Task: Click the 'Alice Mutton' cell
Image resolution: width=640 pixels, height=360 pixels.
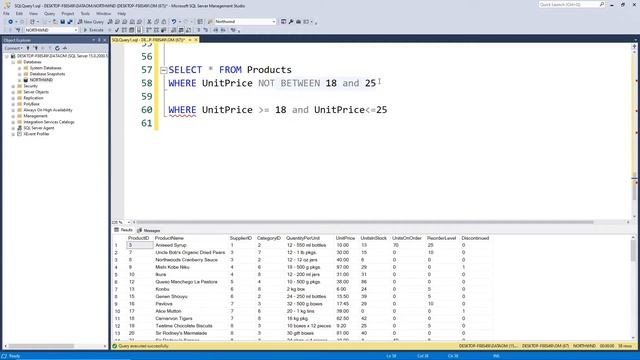Action: tap(168, 311)
